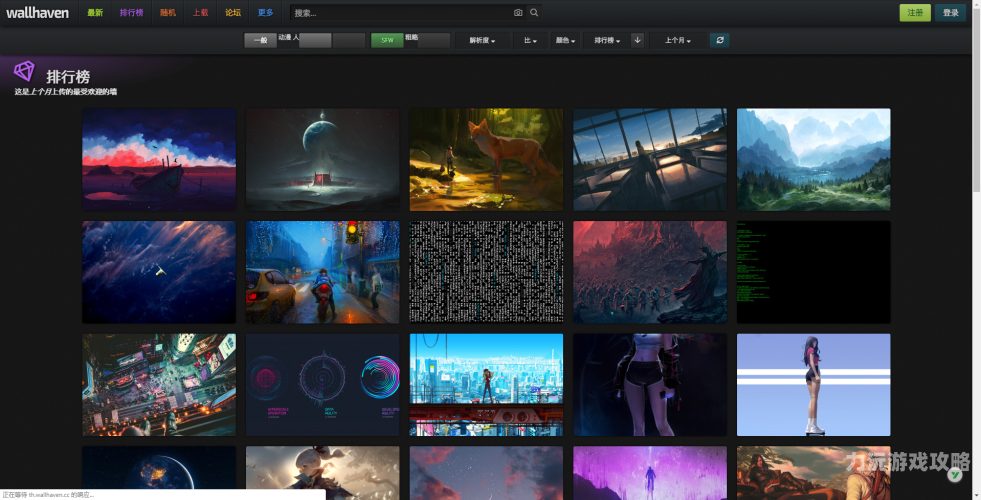Expand the 比 ratio dropdown

pyautogui.click(x=531, y=41)
